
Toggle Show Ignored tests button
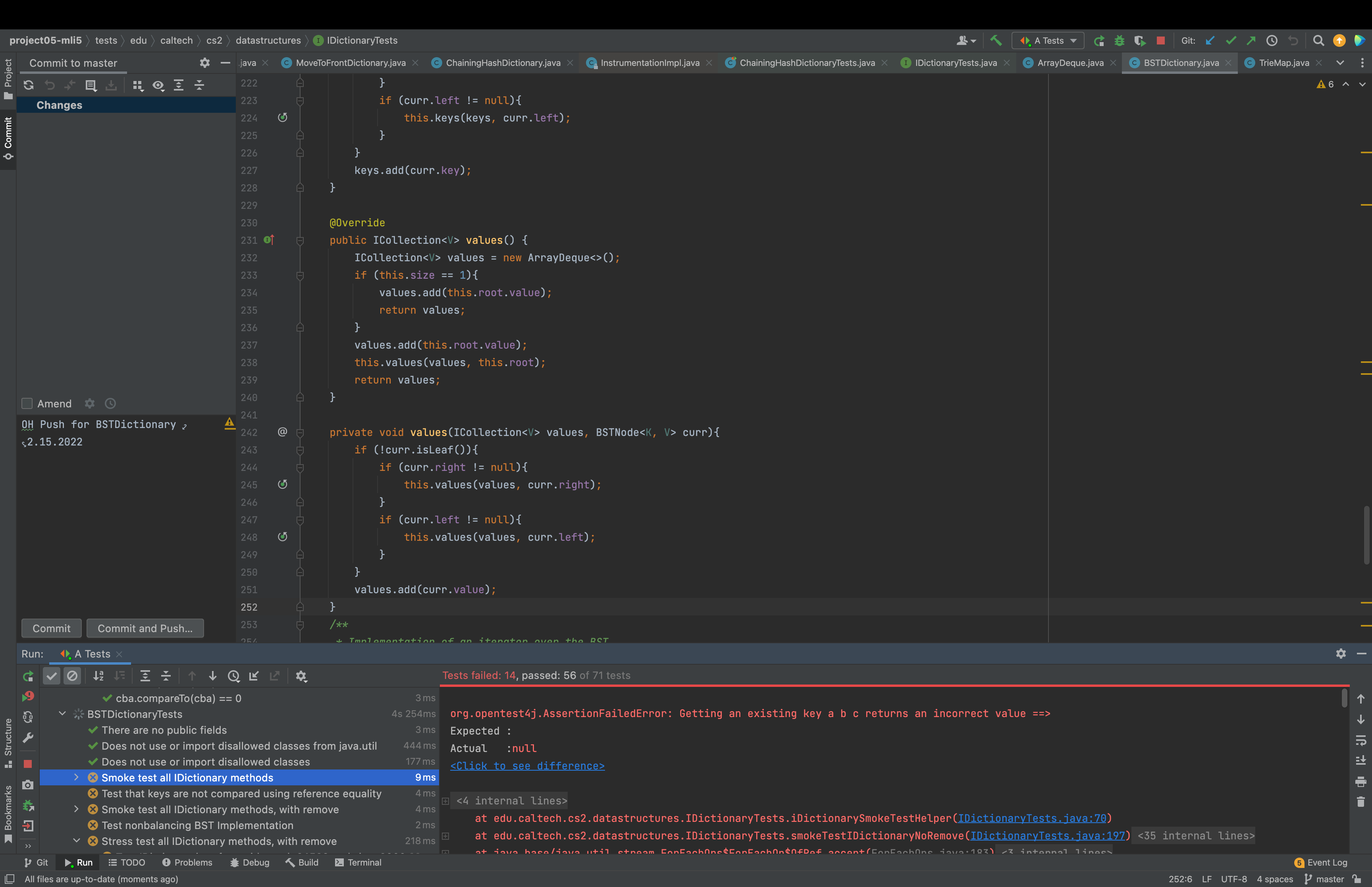(x=72, y=676)
